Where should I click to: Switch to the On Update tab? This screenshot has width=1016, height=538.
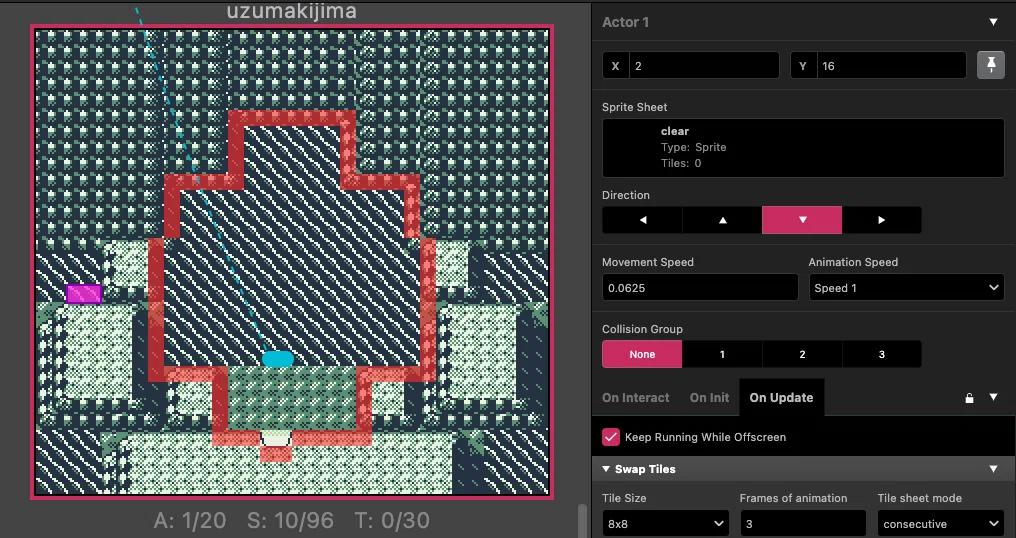[x=781, y=397]
